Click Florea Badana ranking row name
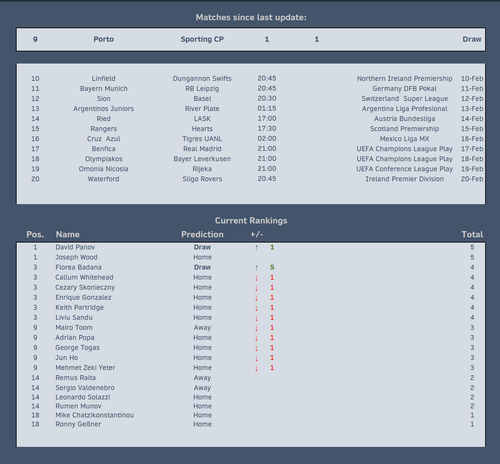Image resolution: width=500 pixels, height=464 pixels. pos(78,267)
